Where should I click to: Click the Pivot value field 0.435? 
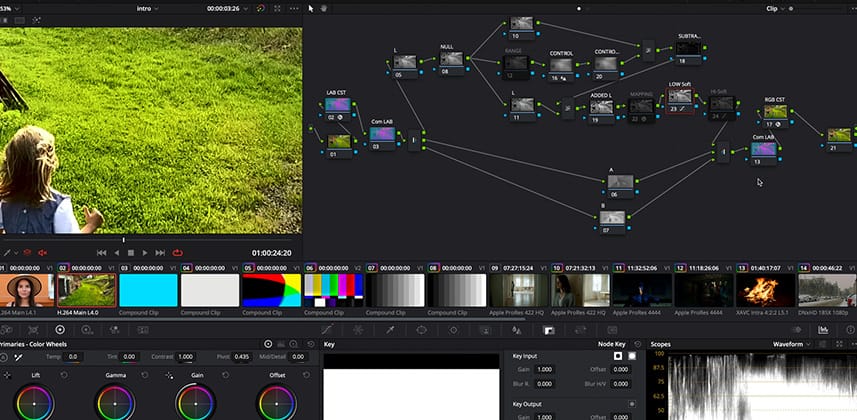point(242,357)
